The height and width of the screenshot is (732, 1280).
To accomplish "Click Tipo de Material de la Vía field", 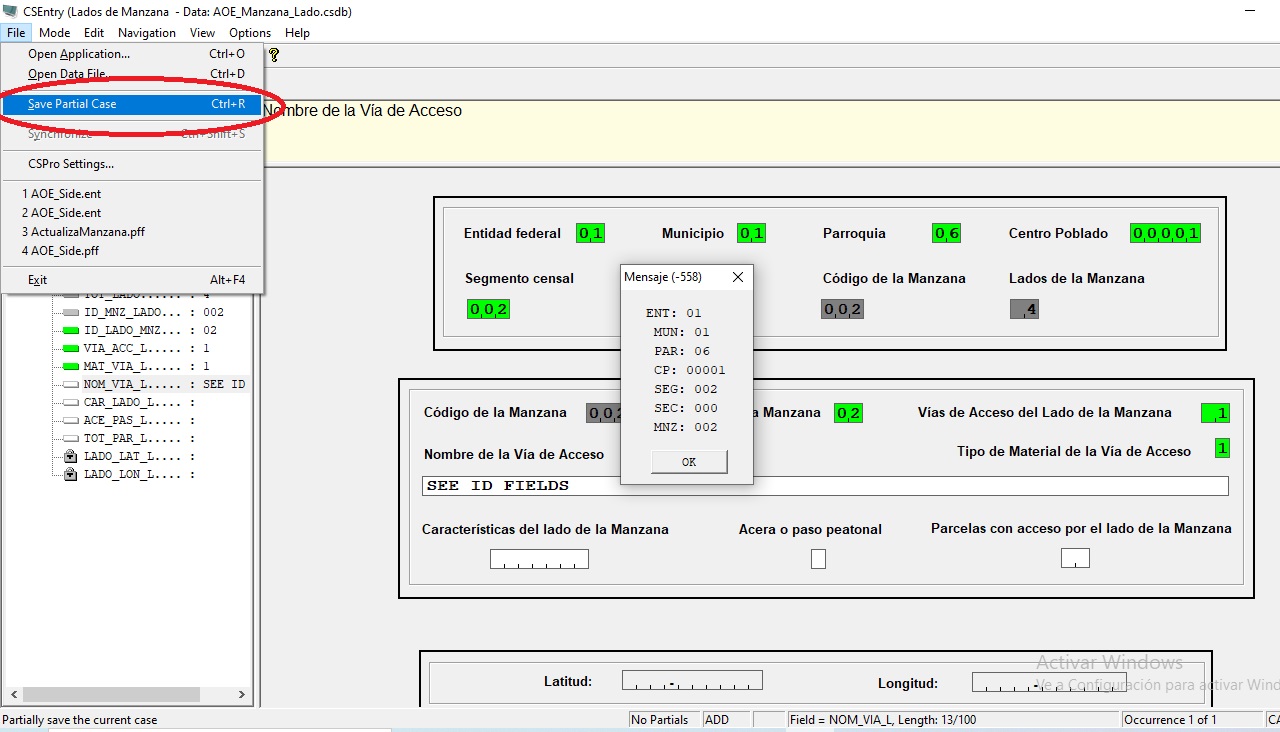I will [x=1222, y=448].
